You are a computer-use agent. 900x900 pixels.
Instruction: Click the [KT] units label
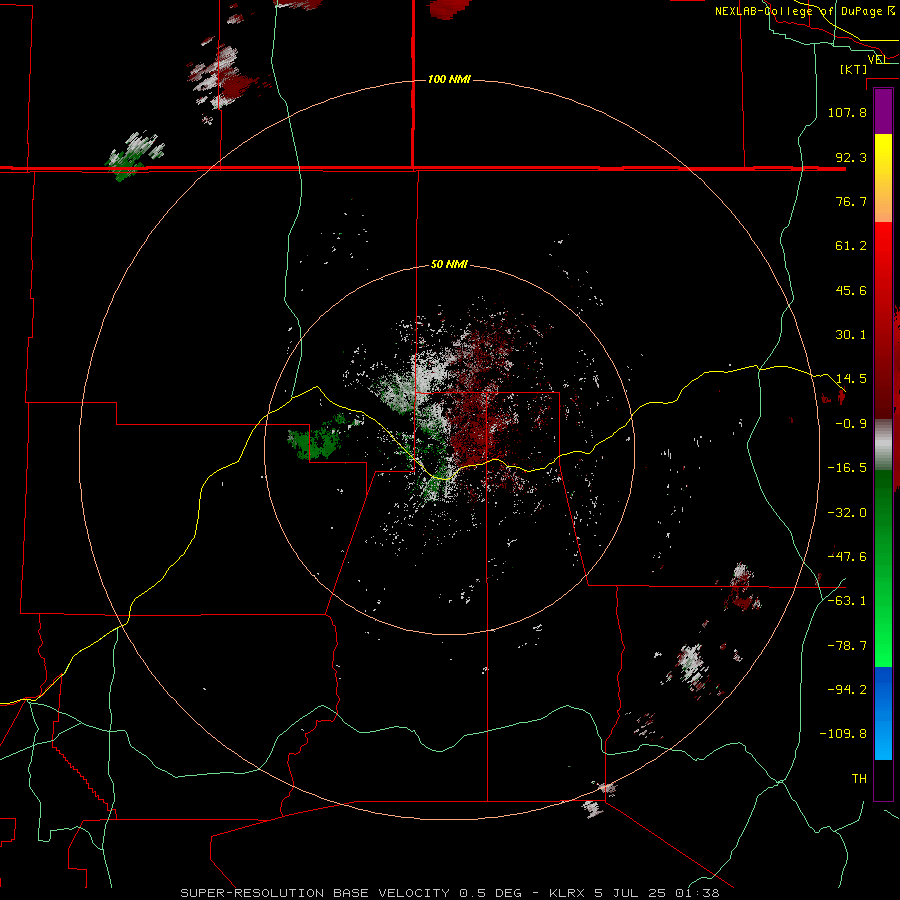coord(854,69)
